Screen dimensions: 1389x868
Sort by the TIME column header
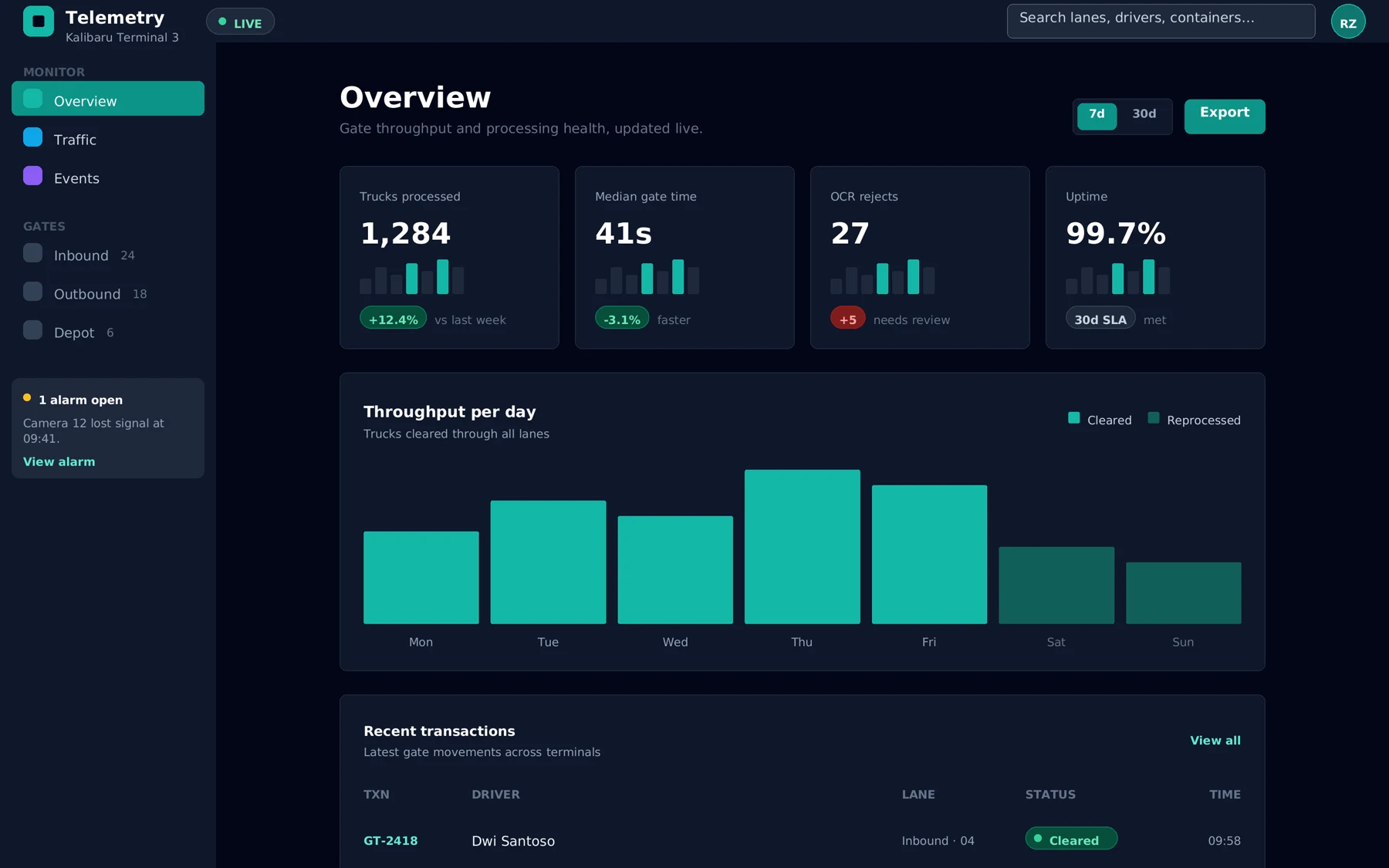point(1225,794)
